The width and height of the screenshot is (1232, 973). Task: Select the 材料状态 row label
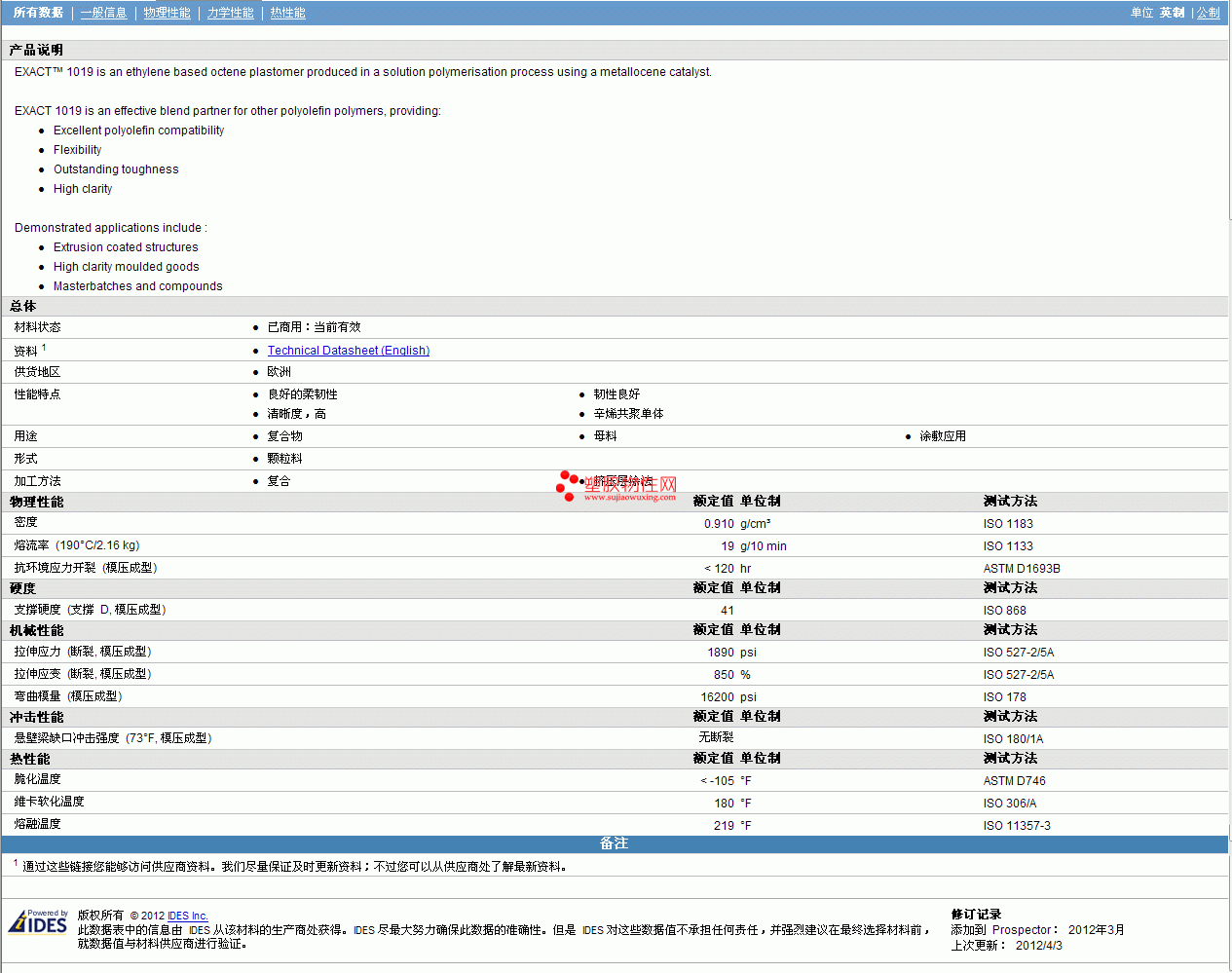(x=37, y=327)
